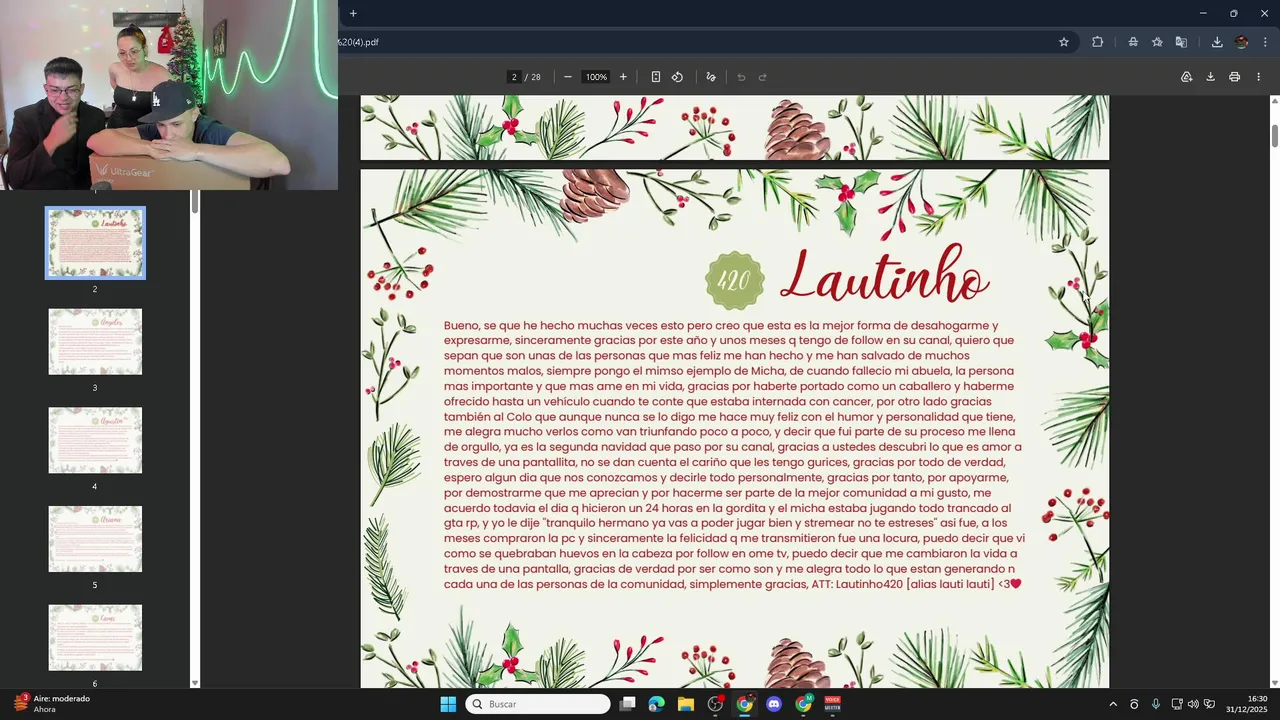The image size is (1280, 720).
Task: Open OBS Studio from taskbar
Action: point(715,704)
